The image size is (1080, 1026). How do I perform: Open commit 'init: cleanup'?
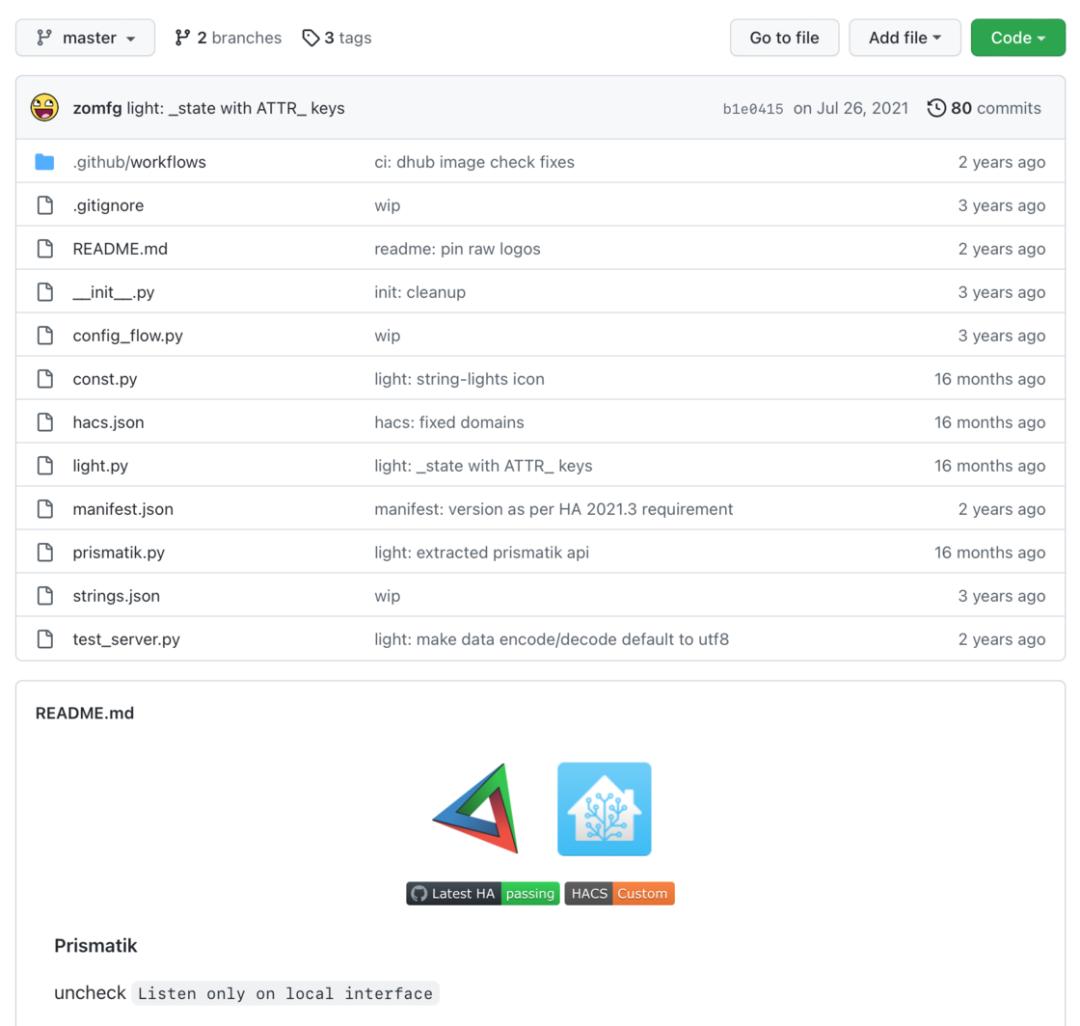click(x=419, y=292)
